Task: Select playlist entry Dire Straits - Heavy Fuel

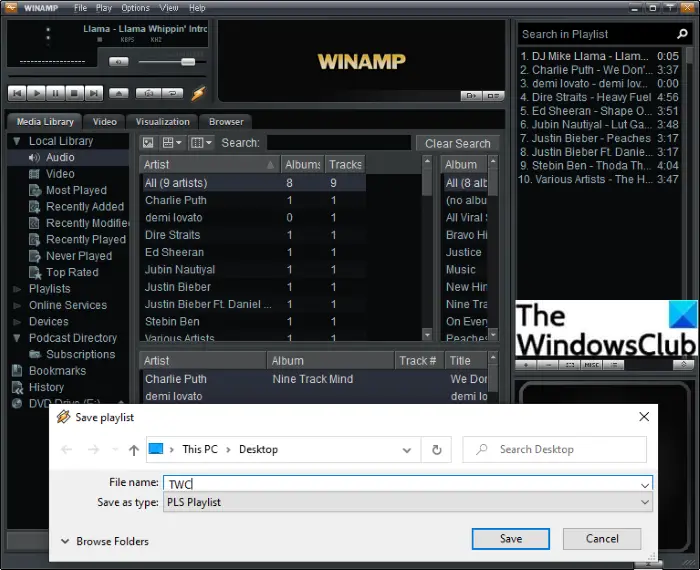Action: (599, 97)
